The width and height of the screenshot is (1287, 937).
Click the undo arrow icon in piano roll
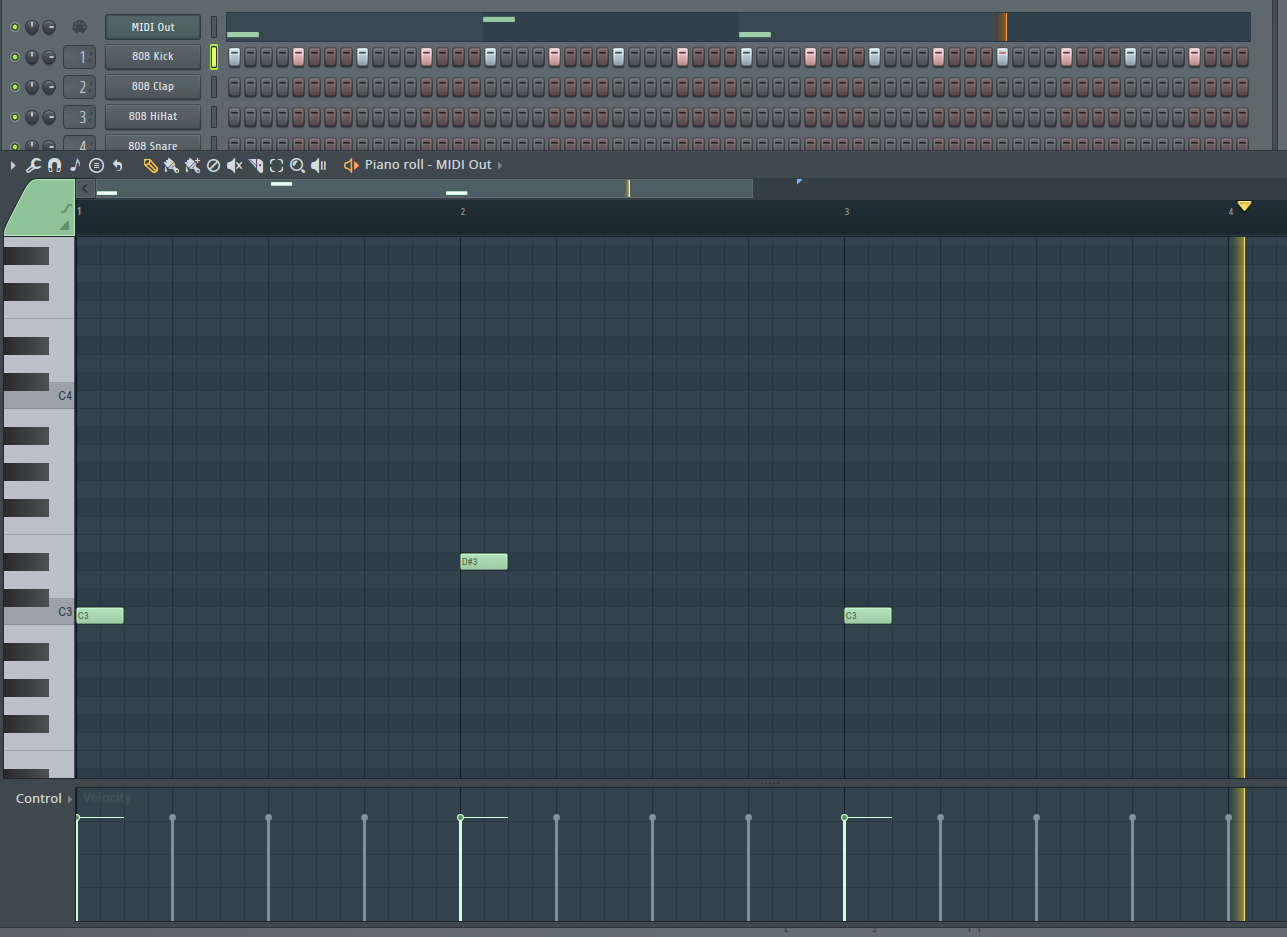tap(117, 165)
